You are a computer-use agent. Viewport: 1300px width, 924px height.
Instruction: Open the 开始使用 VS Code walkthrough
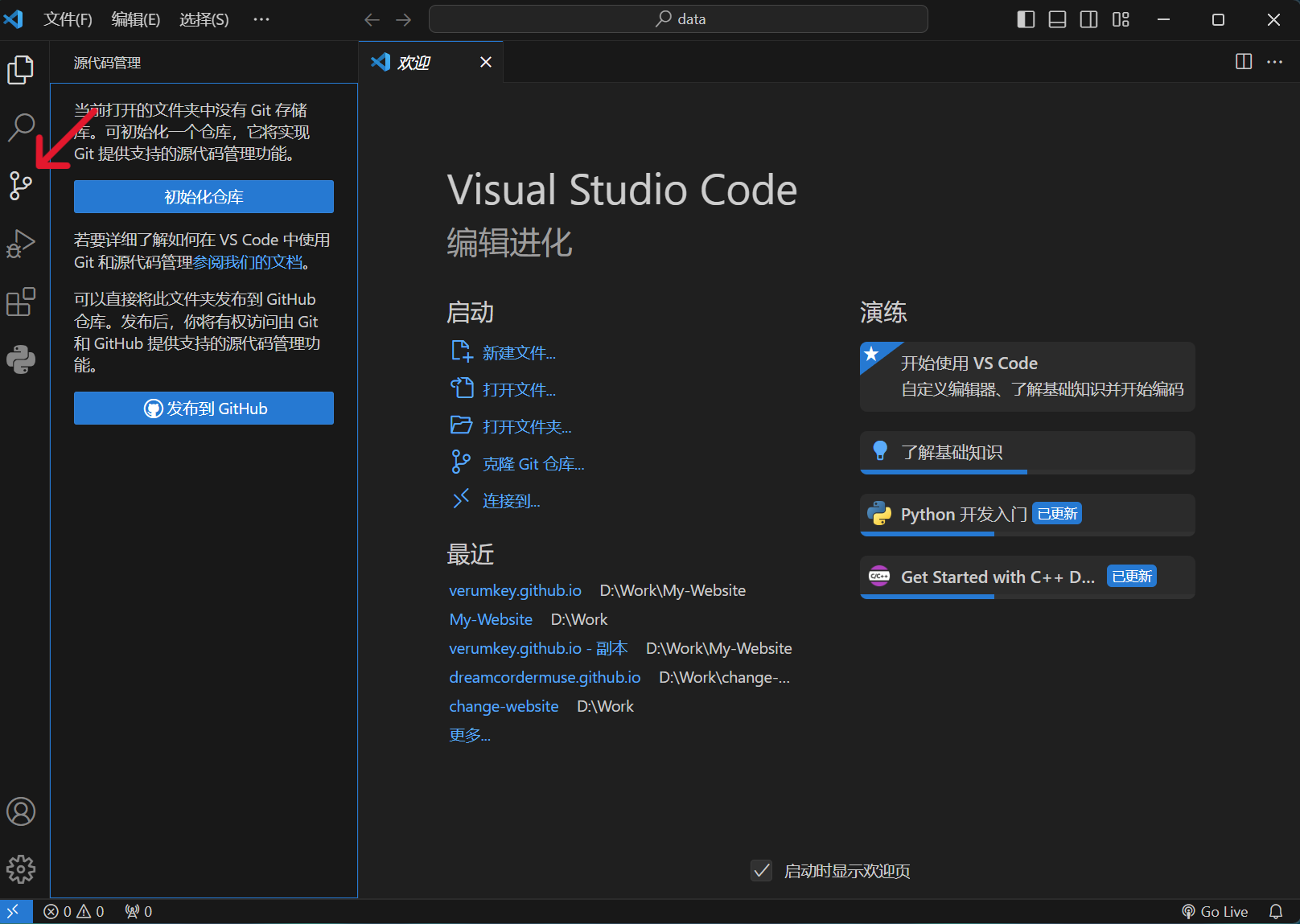point(1027,376)
